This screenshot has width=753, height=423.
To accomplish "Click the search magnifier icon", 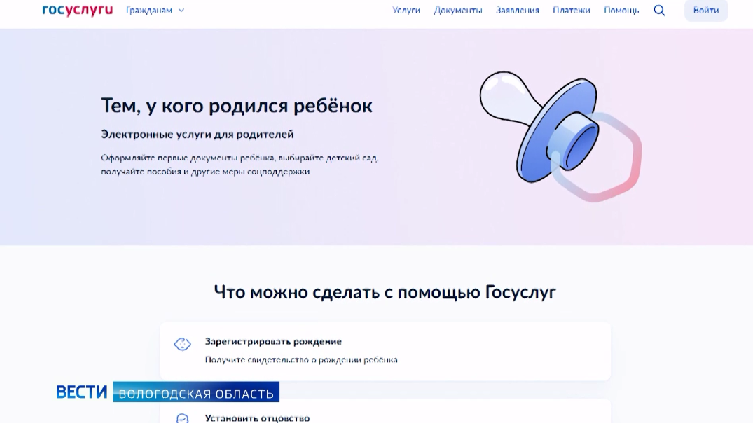I will (x=659, y=10).
